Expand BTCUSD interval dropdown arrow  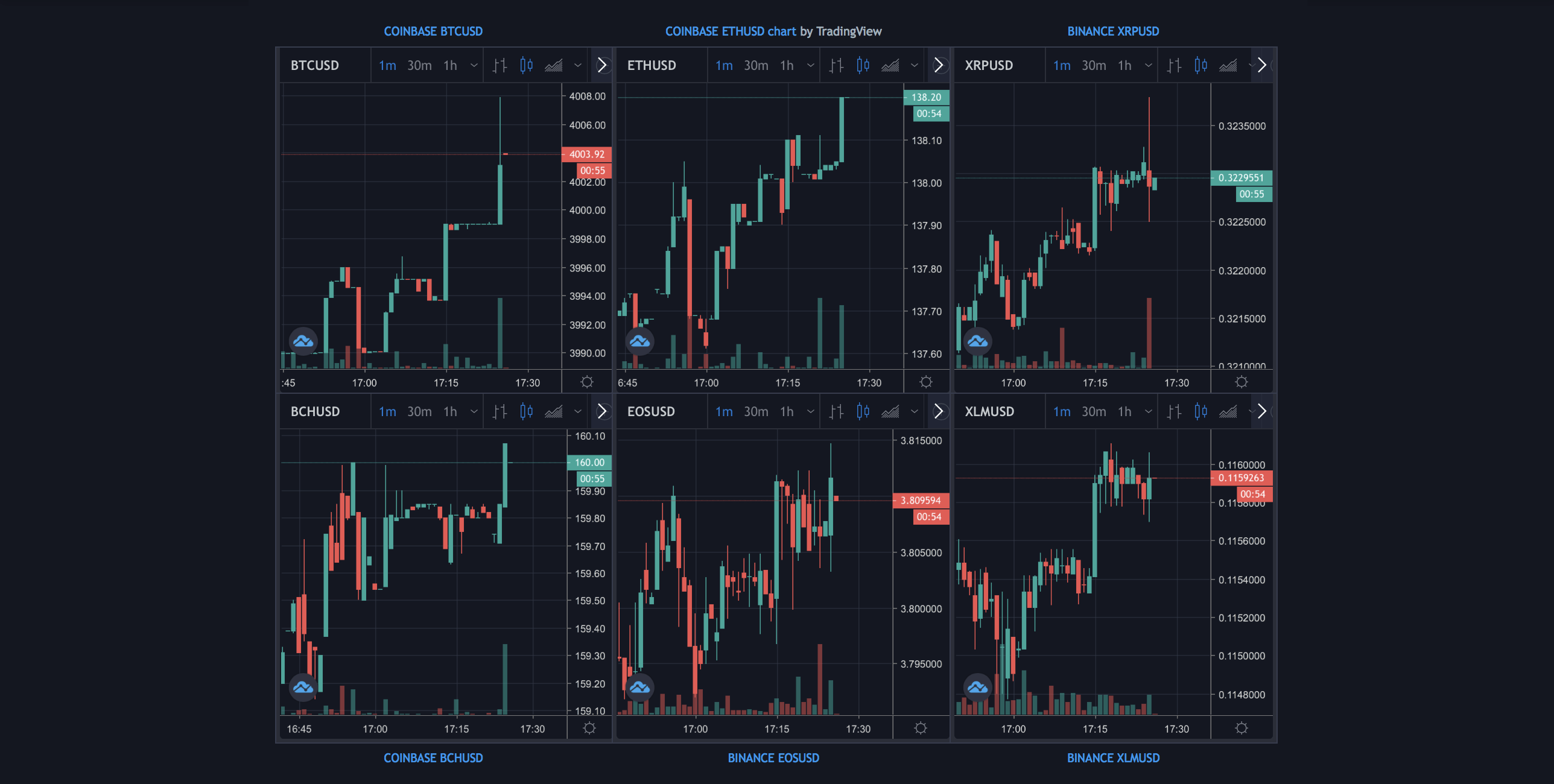(x=474, y=65)
